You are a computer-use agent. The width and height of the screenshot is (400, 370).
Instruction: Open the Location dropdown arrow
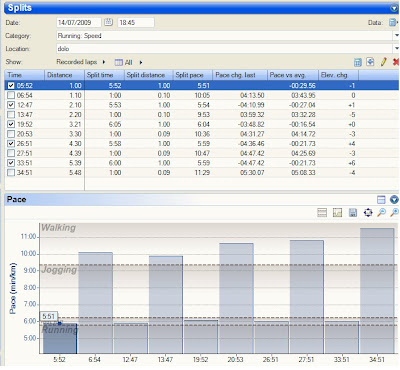(396, 48)
